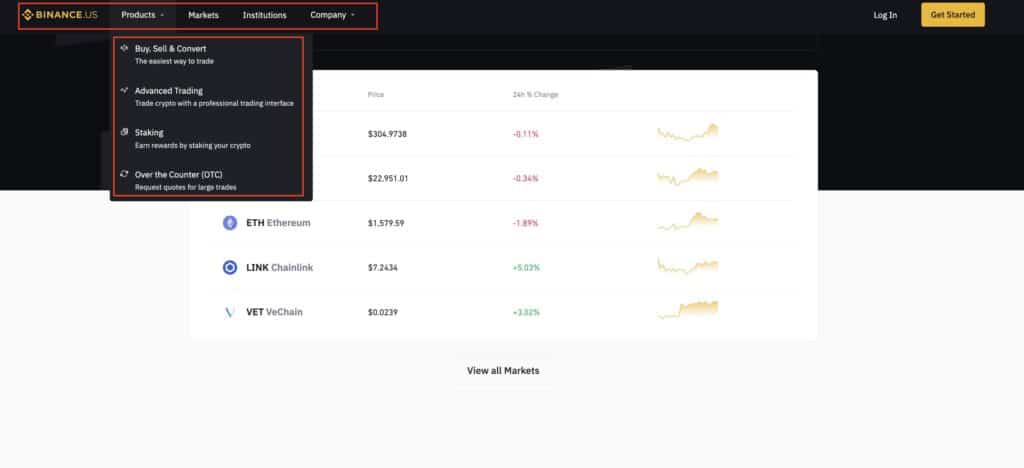Viewport: 1024px width, 468px height.
Task: Click the Binance.US logo
Action: [x=60, y=15]
